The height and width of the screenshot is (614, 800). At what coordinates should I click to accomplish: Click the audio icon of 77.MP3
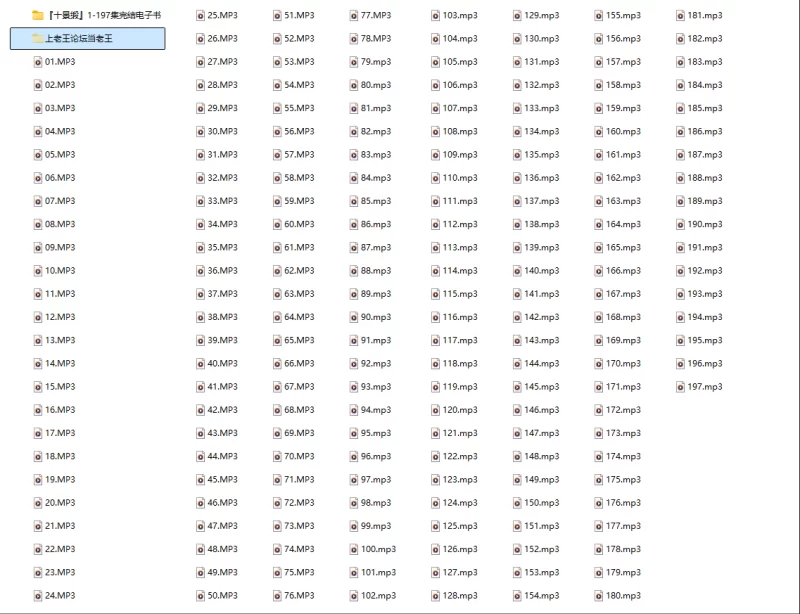pos(354,15)
